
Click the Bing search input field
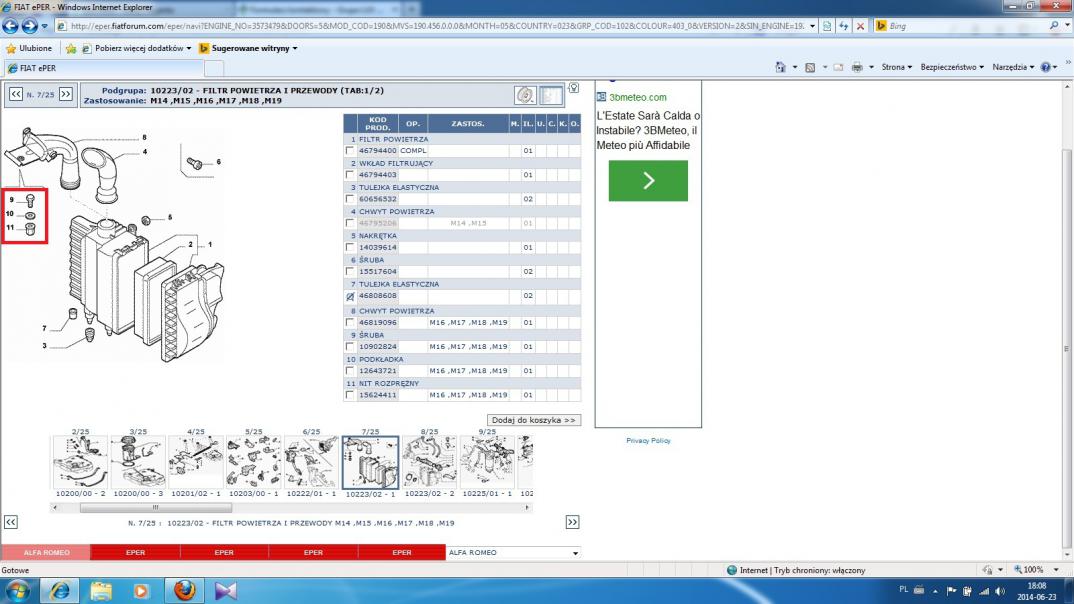coord(966,26)
